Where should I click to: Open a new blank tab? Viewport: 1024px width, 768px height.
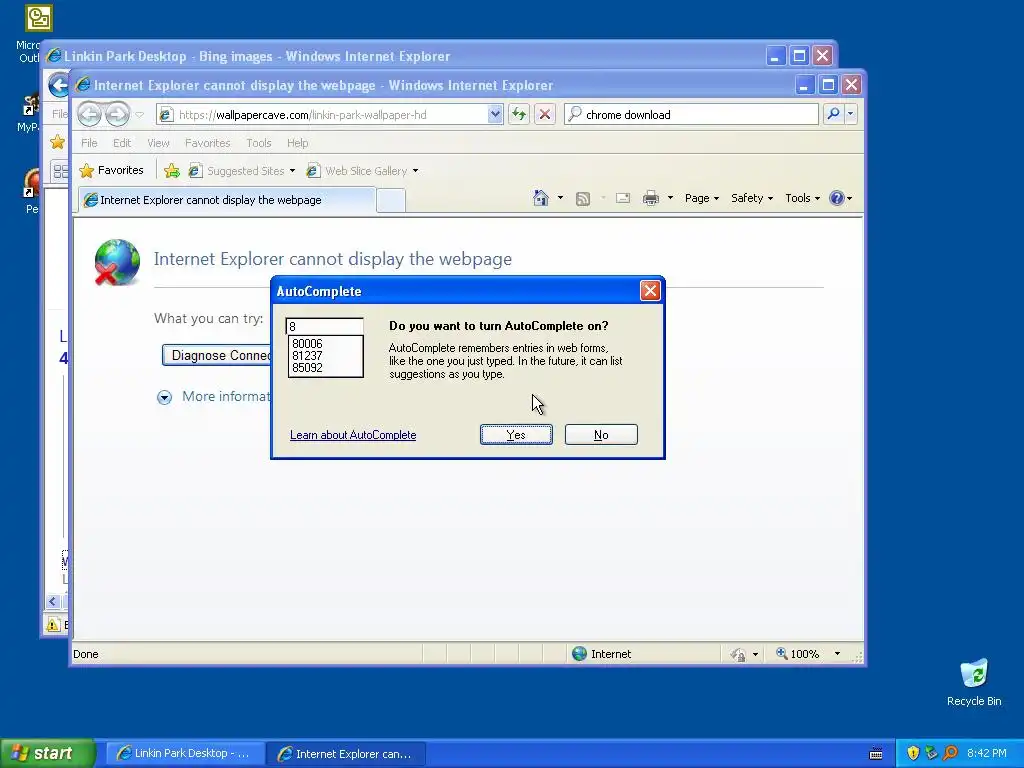tap(391, 200)
